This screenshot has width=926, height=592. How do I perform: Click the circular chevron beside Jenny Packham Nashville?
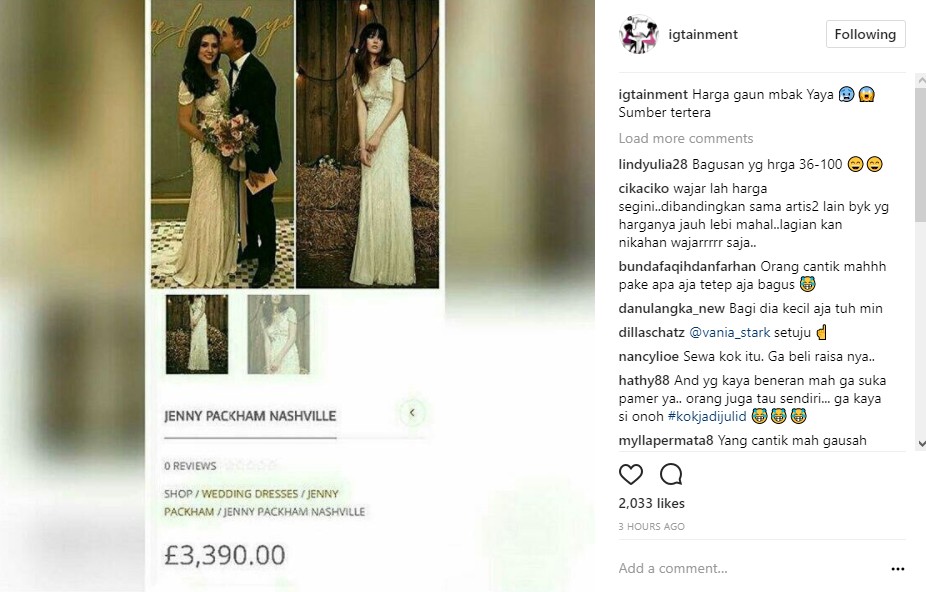click(412, 412)
